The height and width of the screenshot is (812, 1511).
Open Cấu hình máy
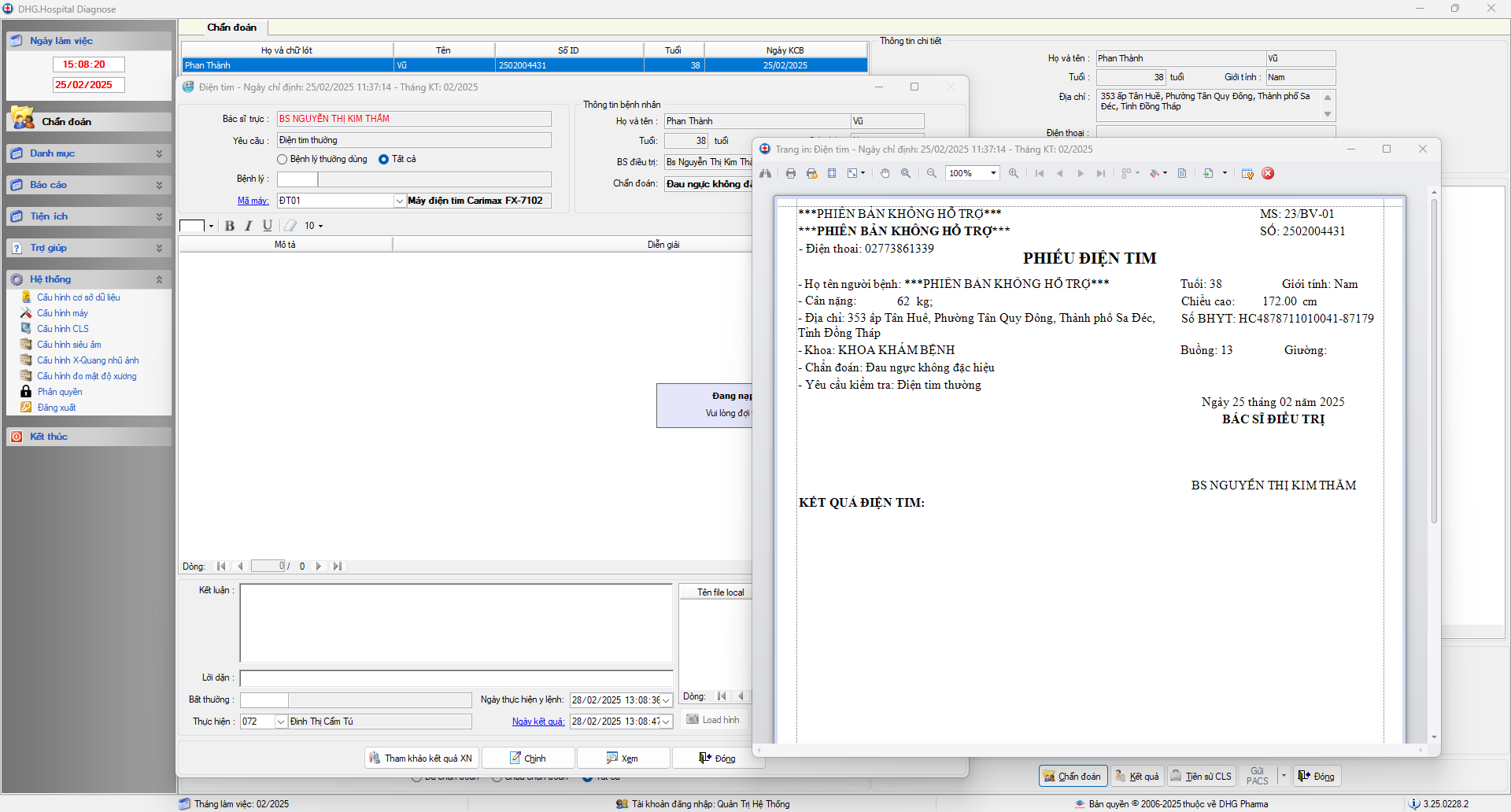click(x=62, y=313)
